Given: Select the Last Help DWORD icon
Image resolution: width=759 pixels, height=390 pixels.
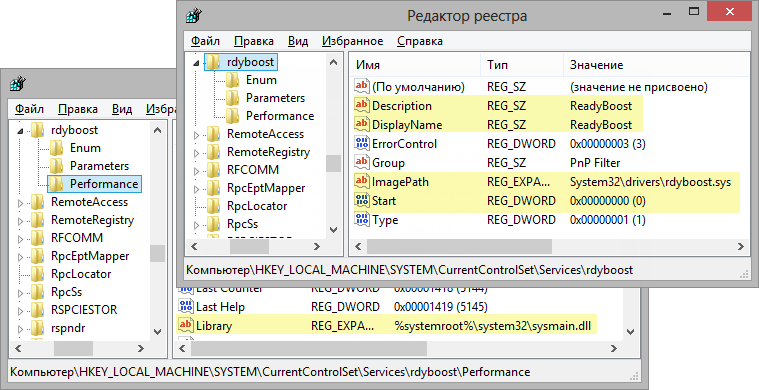Looking at the screenshot, I should click(x=186, y=306).
